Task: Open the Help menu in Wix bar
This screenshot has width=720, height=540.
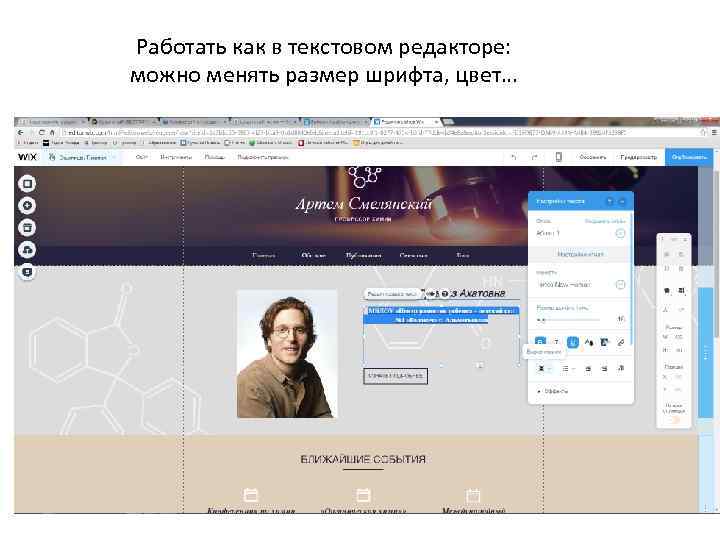Action: (214, 157)
